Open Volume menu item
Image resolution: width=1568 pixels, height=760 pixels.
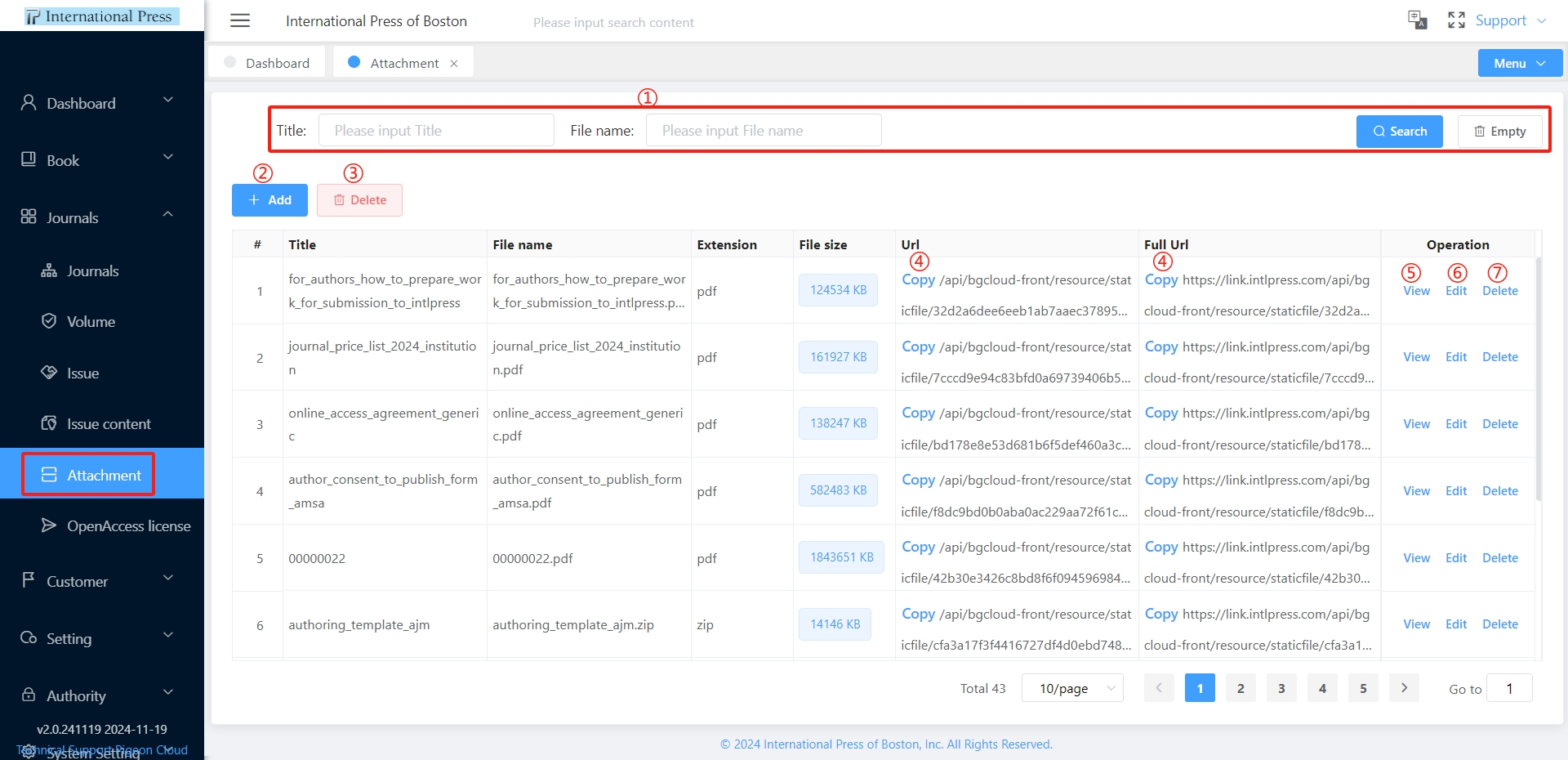102,321
